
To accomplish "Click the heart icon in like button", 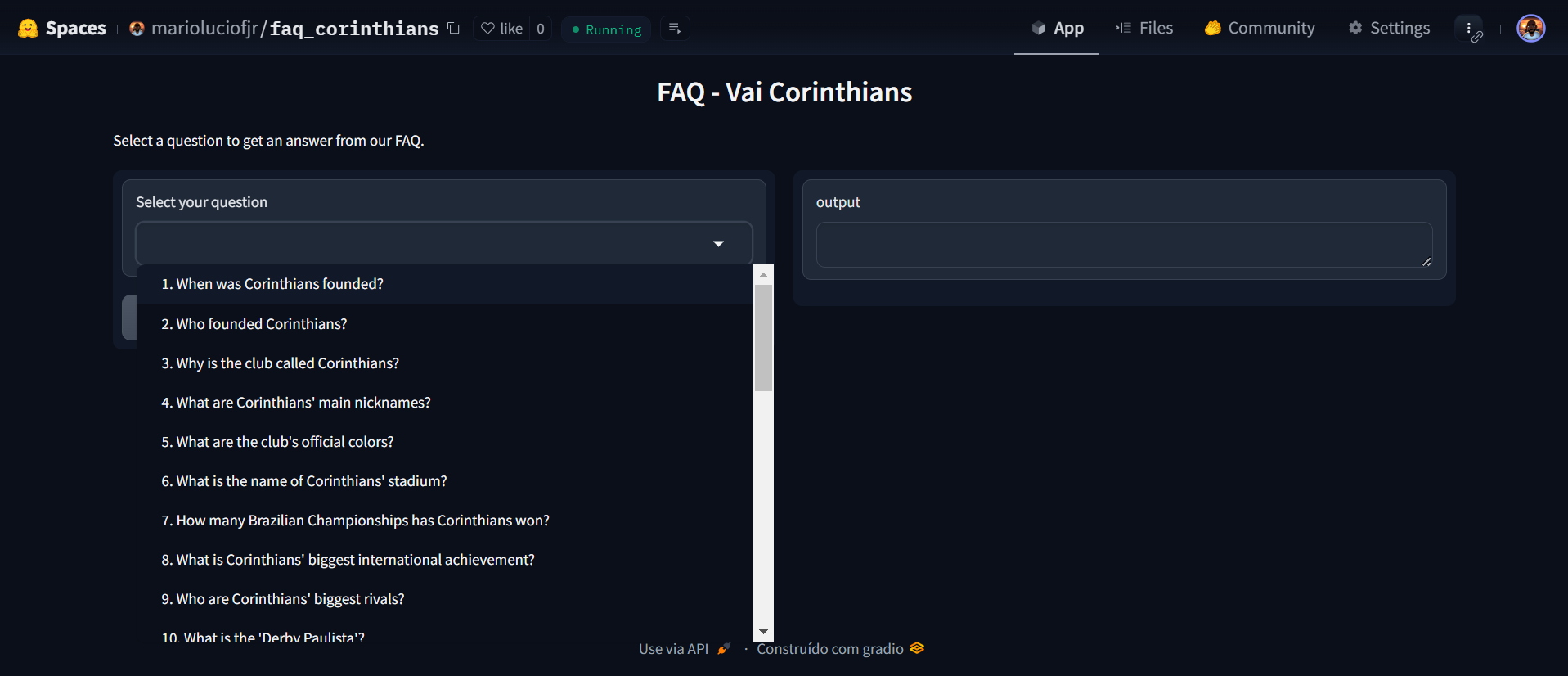I will coord(487,29).
